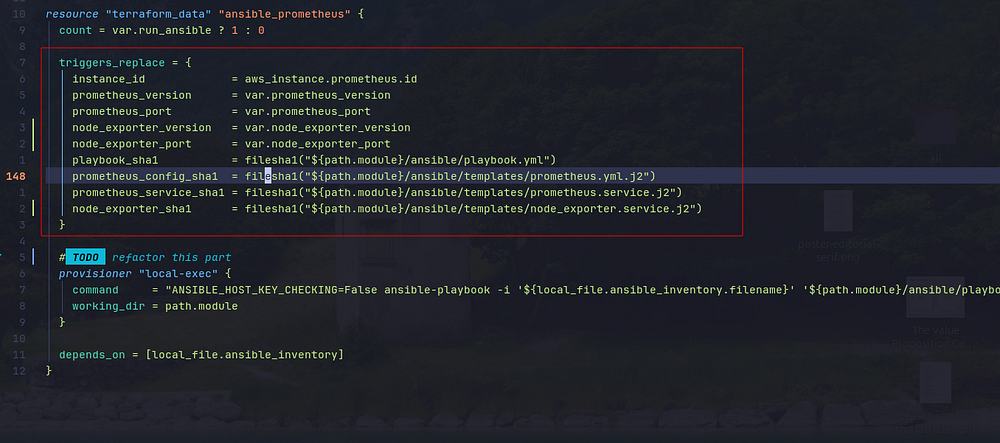Click the 'var.node_exporter_version' value
The height and width of the screenshot is (443, 1000).
(x=328, y=127)
